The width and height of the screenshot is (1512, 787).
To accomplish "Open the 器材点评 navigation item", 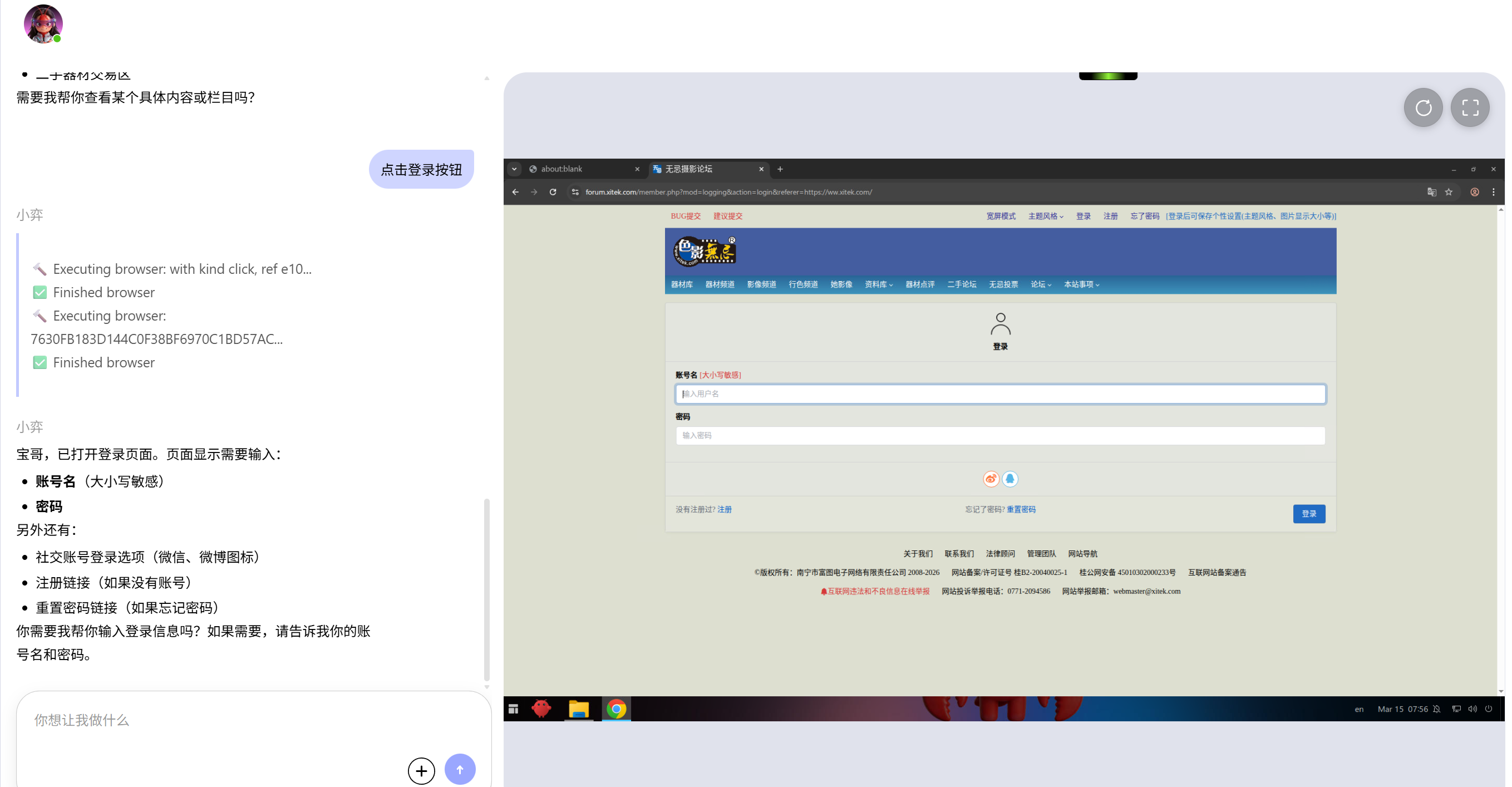I will 920,284.
